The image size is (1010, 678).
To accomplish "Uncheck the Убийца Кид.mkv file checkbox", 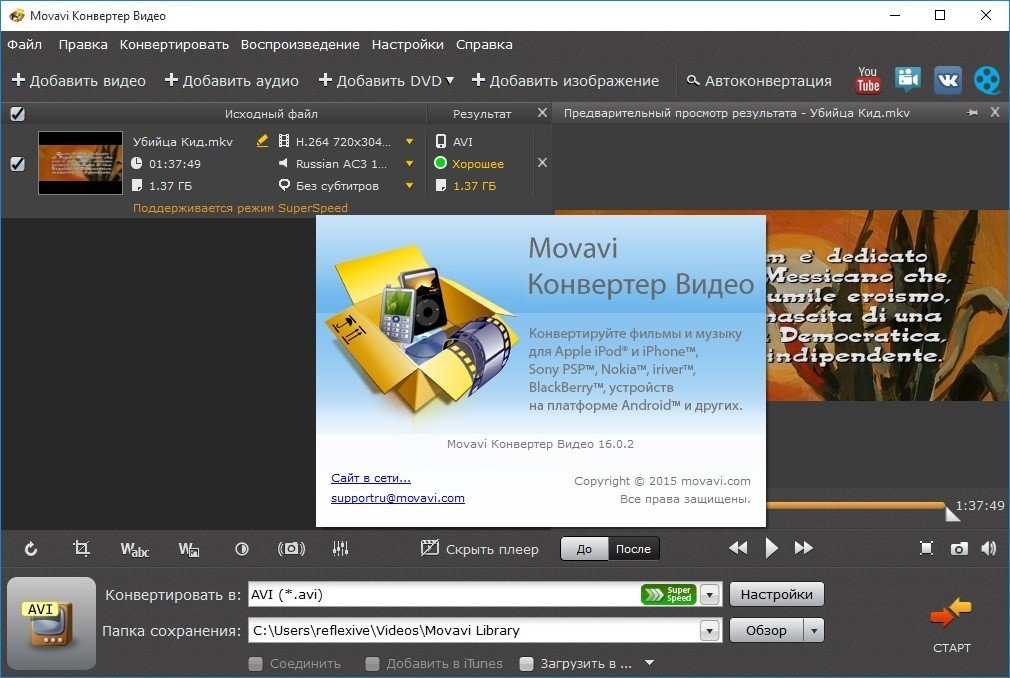I will [17, 164].
